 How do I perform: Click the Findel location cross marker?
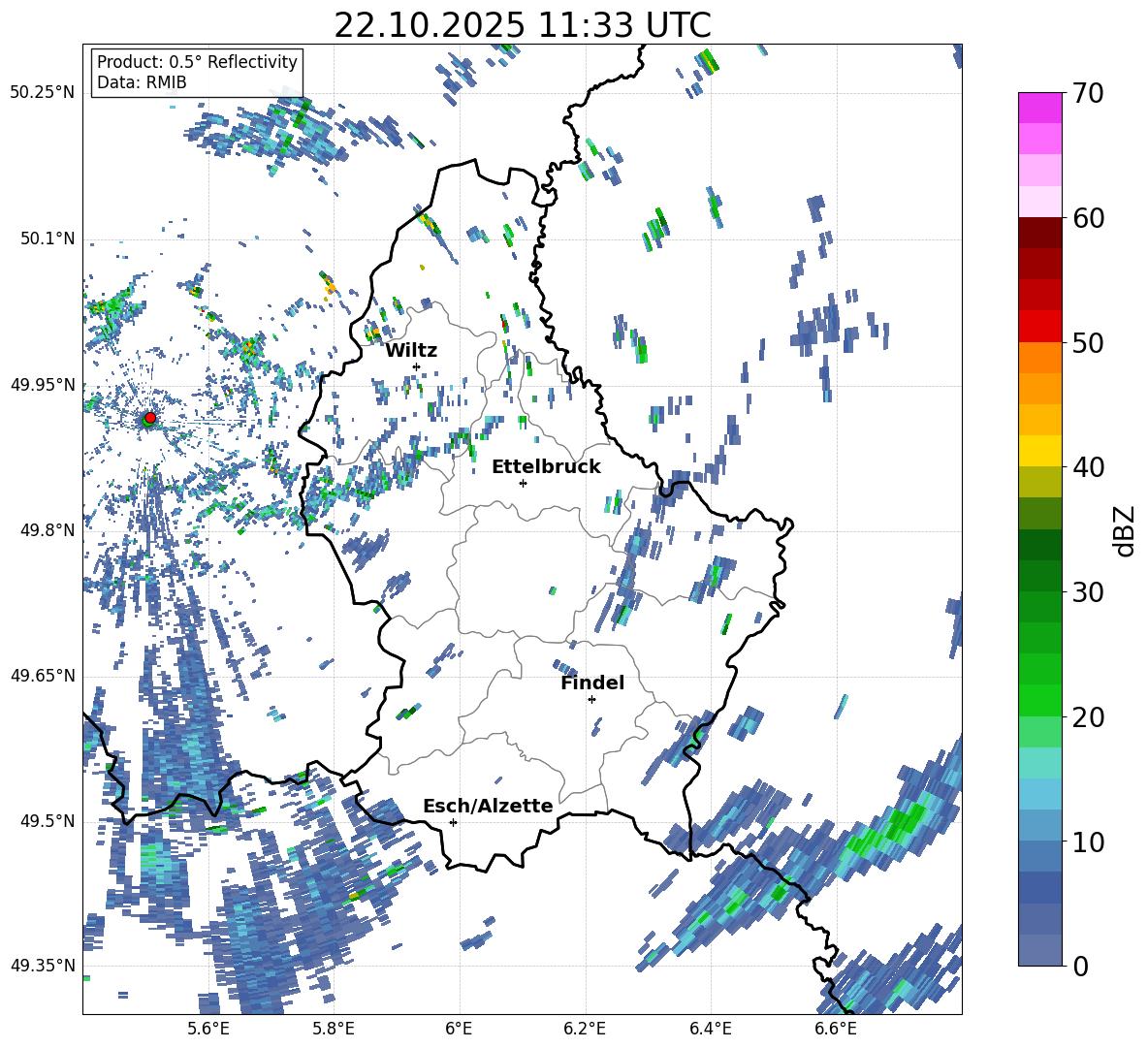tap(591, 700)
